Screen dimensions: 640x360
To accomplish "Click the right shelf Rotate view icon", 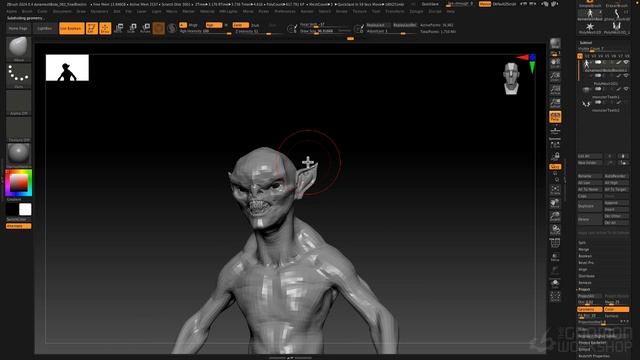I will pyautogui.click(x=555, y=230).
